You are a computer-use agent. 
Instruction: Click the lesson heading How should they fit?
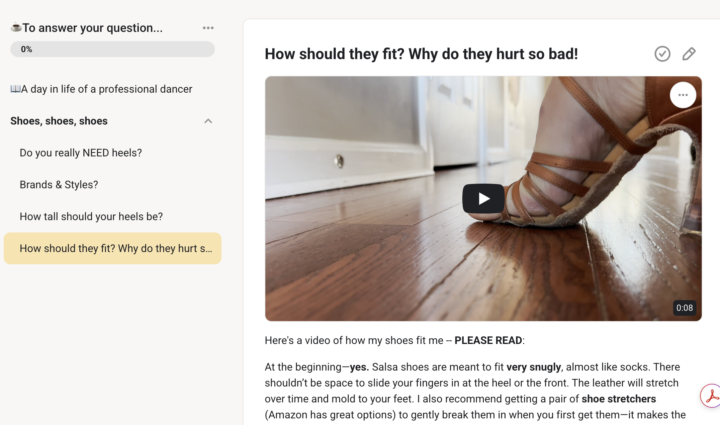[x=421, y=54]
